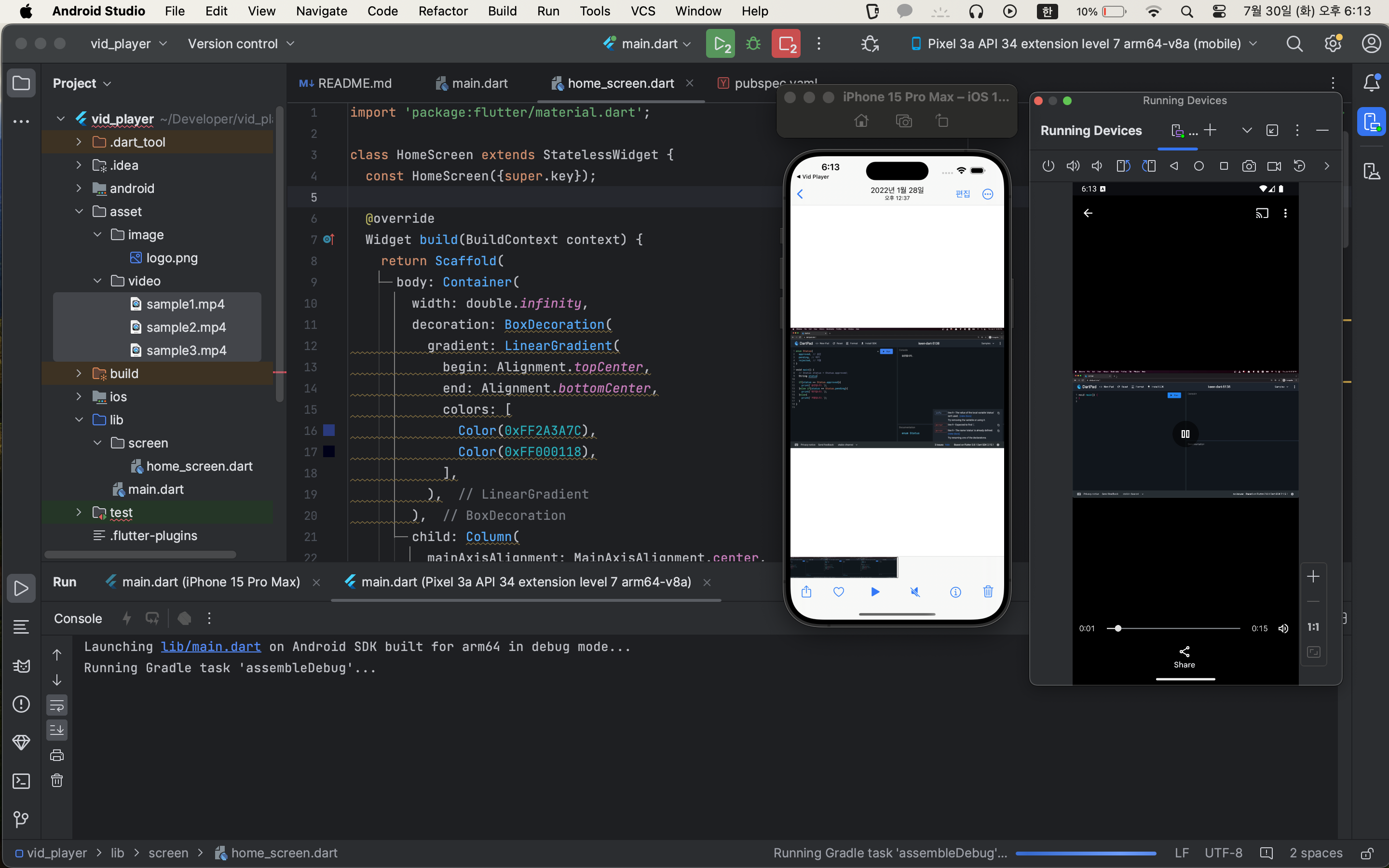Image resolution: width=1389 pixels, height=868 pixels.
Task: Toggle mute on the iPhone video player
Action: coord(915,592)
